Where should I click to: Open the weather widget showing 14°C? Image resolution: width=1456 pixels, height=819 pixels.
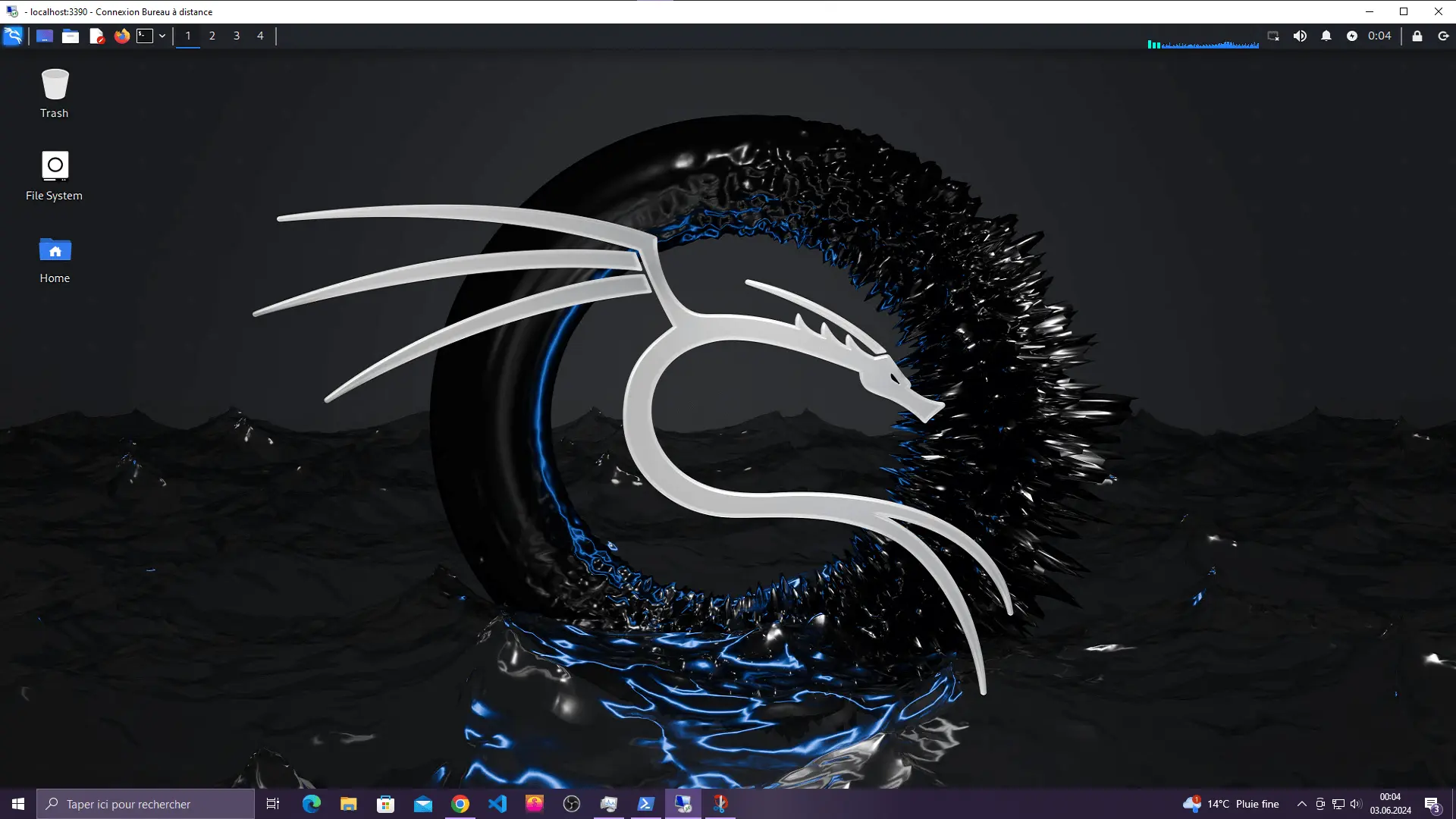tap(1231, 804)
